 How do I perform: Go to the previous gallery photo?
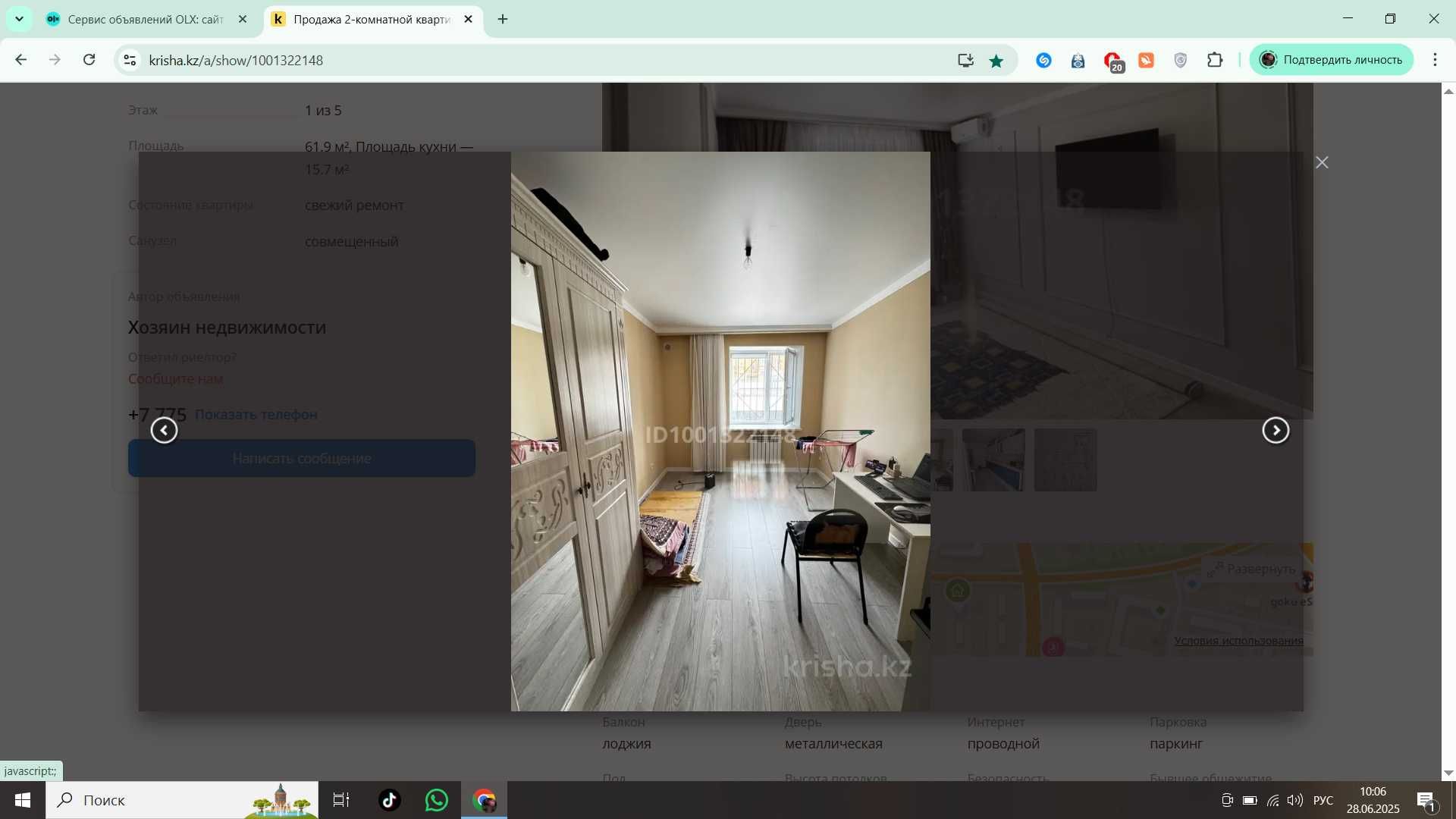[164, 431]
